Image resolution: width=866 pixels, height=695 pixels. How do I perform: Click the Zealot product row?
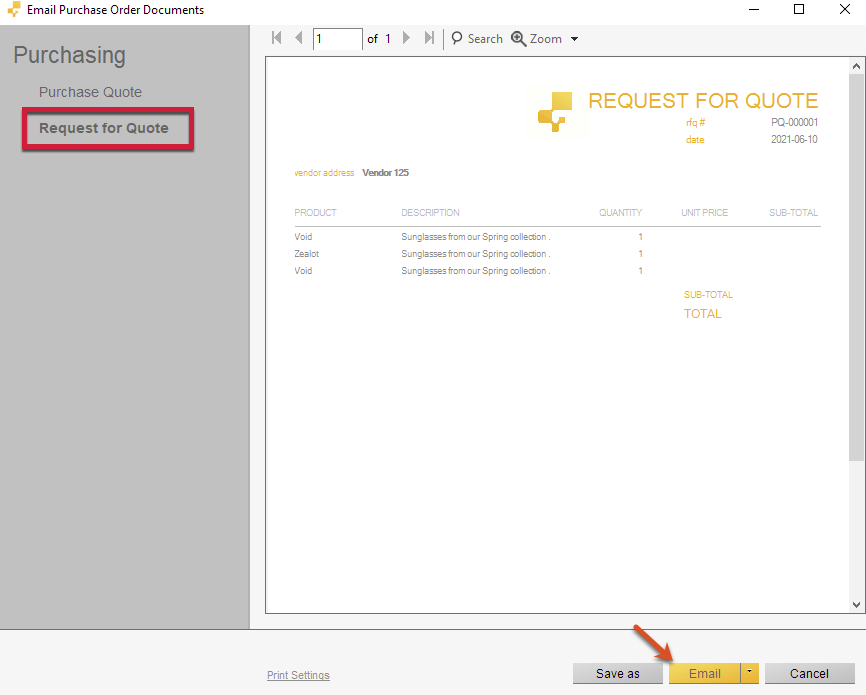[557, 254]
